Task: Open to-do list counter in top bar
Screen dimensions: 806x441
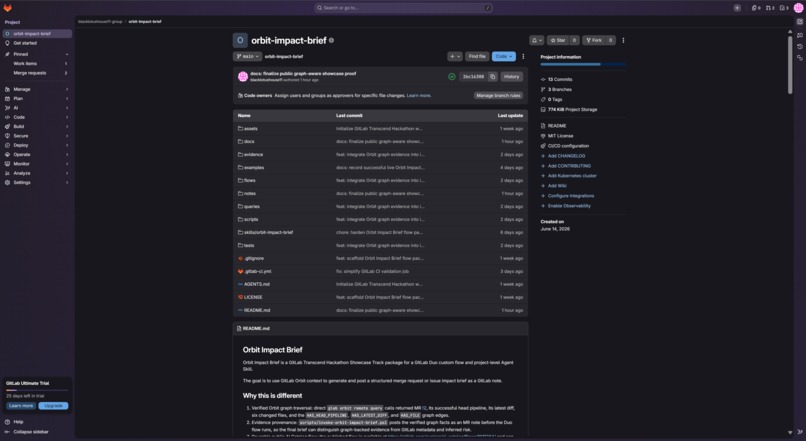Action: tap(784, 8)
